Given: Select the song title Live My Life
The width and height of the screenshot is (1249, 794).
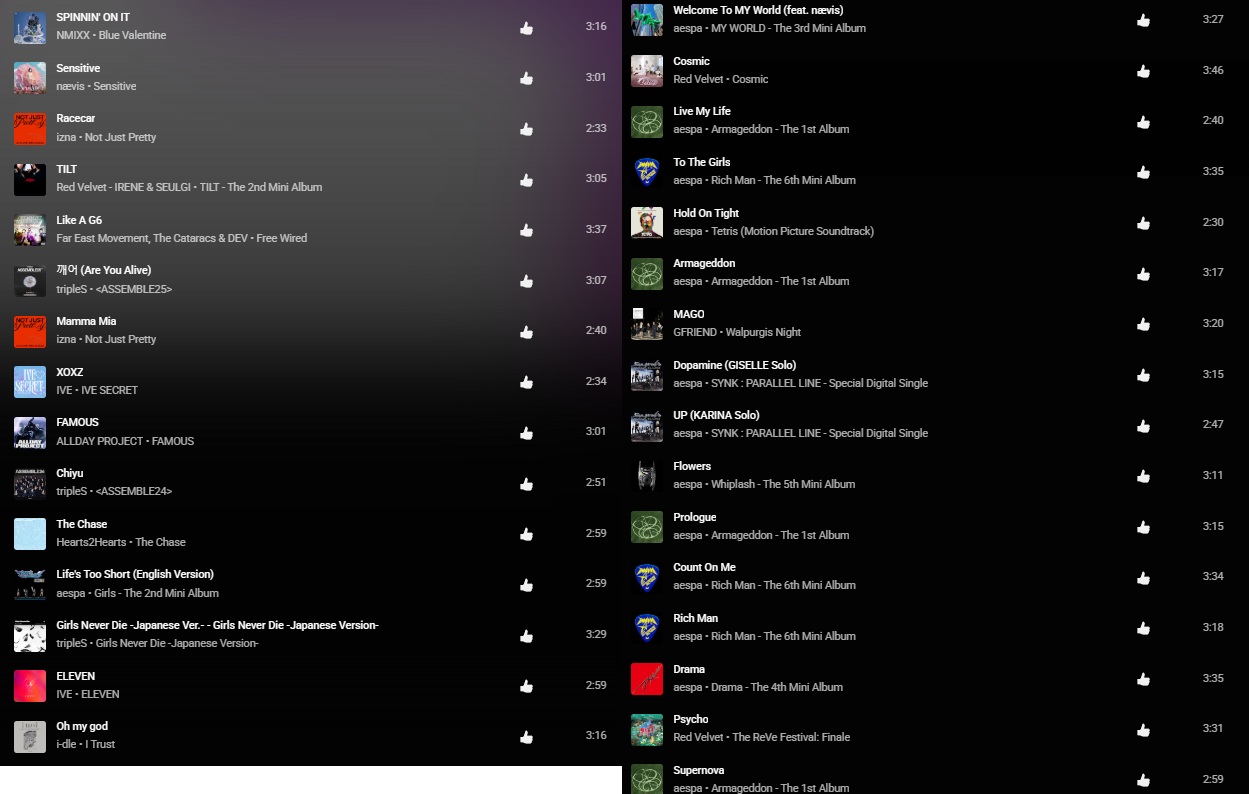Looking at the screenshot, I should (702, 111).
